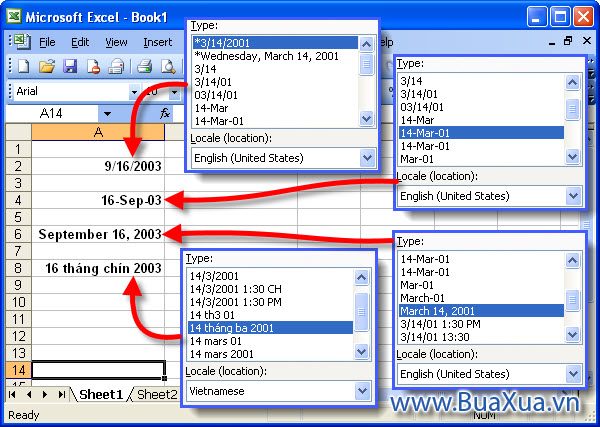Viewport: 600px width, 427px height.
Task: Open the locale dropdown under the *3/14/2001 list
Action: [367, 158]
